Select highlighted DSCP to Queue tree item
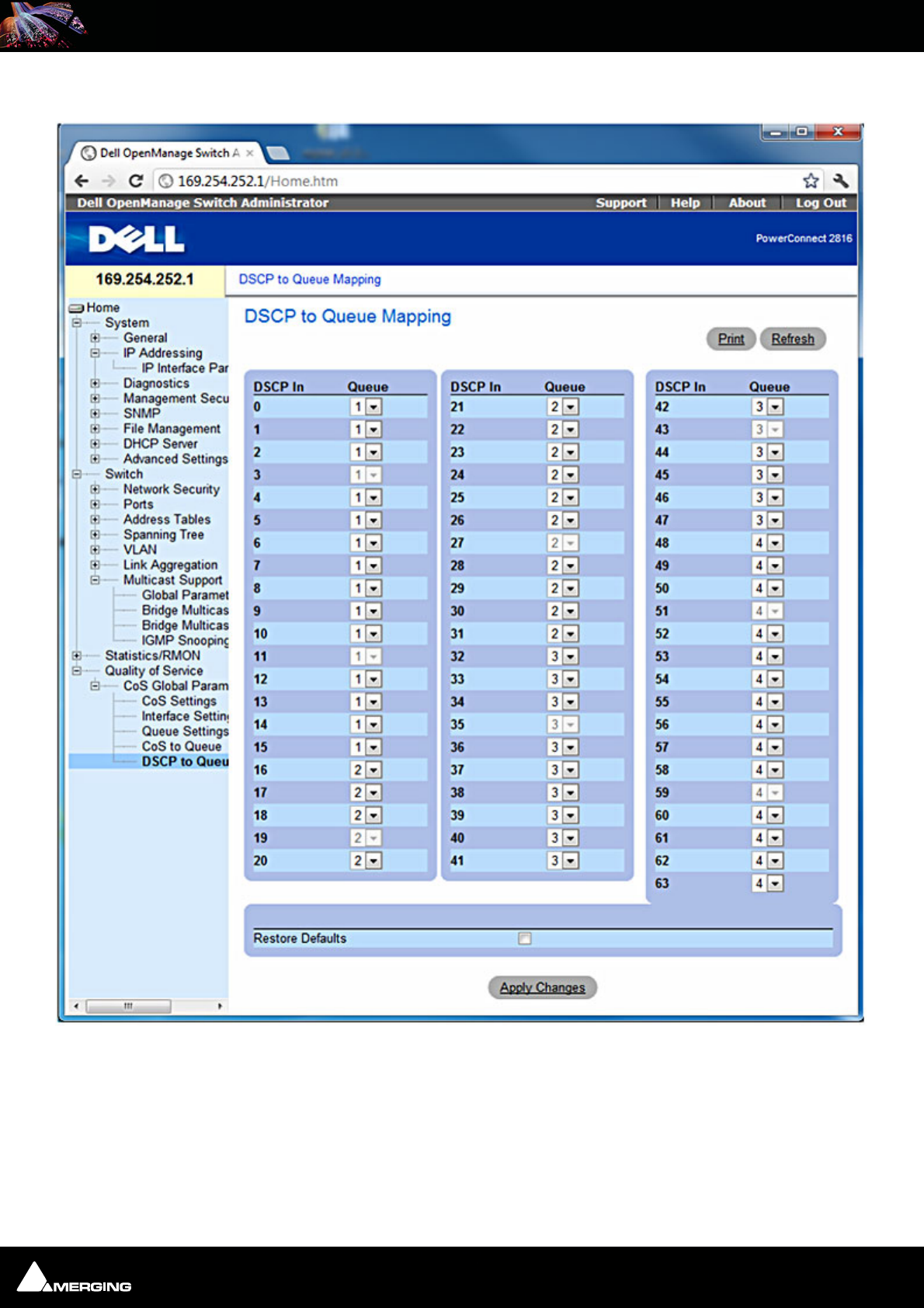 coord(185,762)
